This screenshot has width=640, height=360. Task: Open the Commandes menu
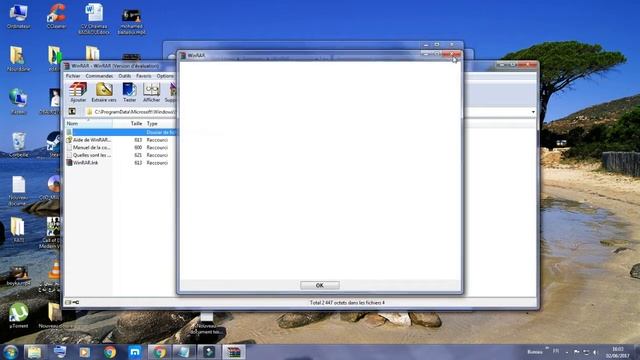(99, 76)
